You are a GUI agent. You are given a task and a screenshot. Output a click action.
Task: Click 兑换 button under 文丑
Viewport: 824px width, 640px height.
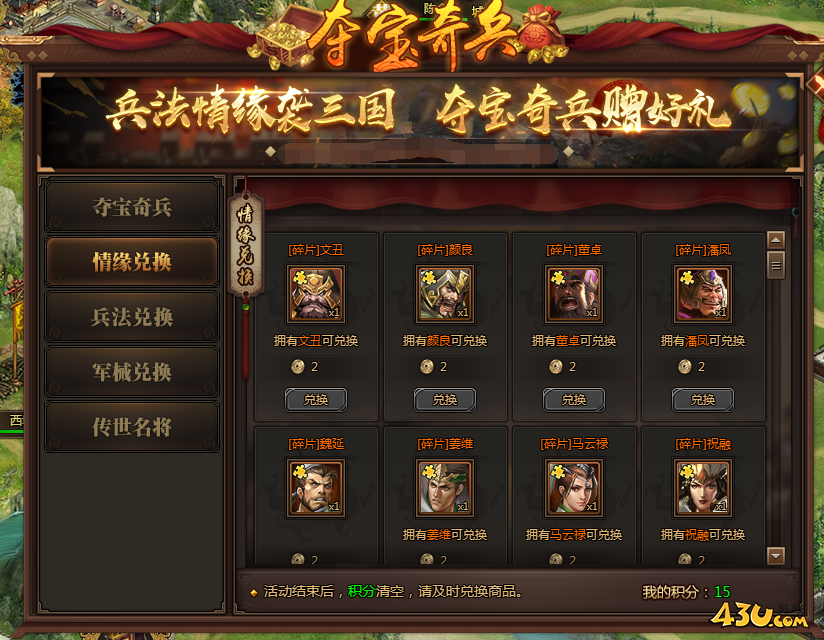tap(316, 400)
